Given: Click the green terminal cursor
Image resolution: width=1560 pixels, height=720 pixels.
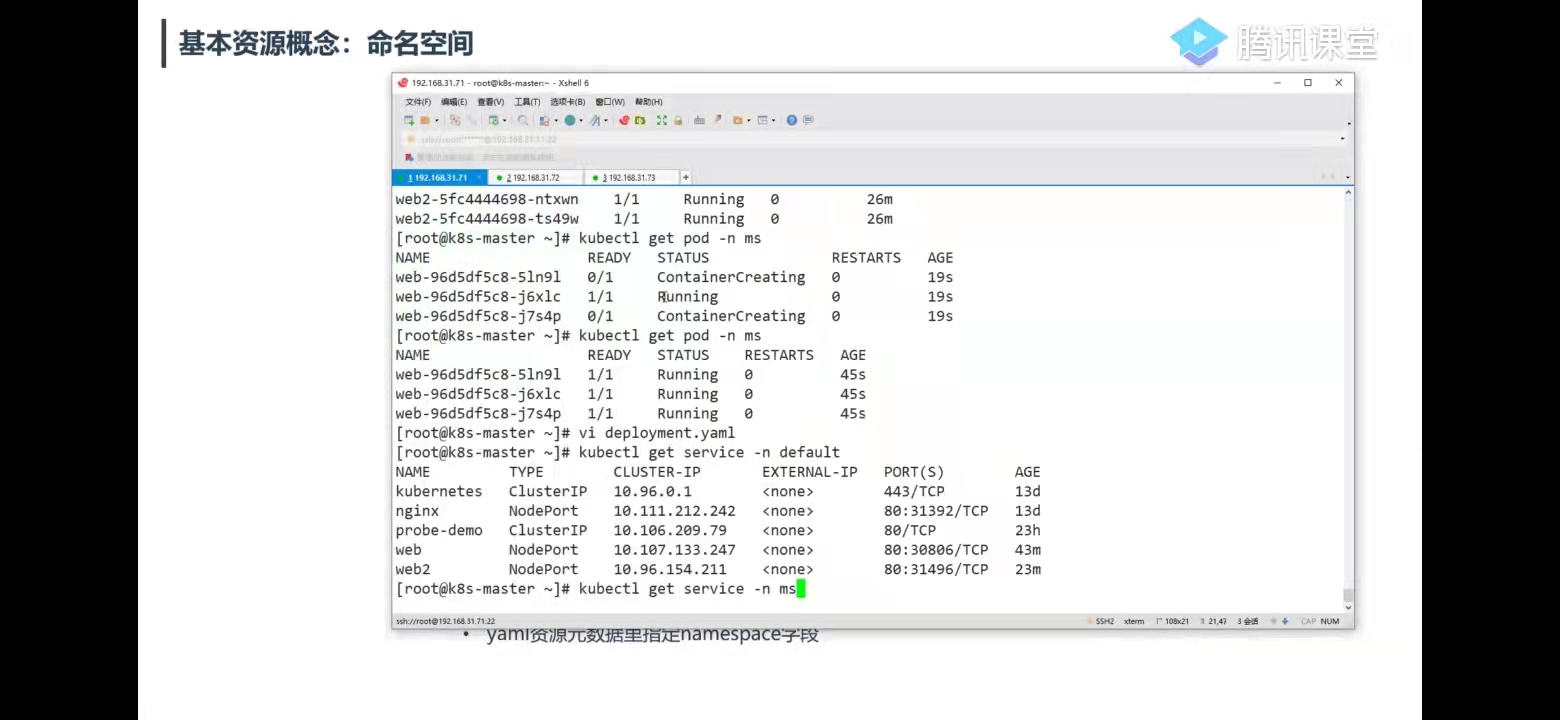Looking at the screenshot, I should point(801,589).
